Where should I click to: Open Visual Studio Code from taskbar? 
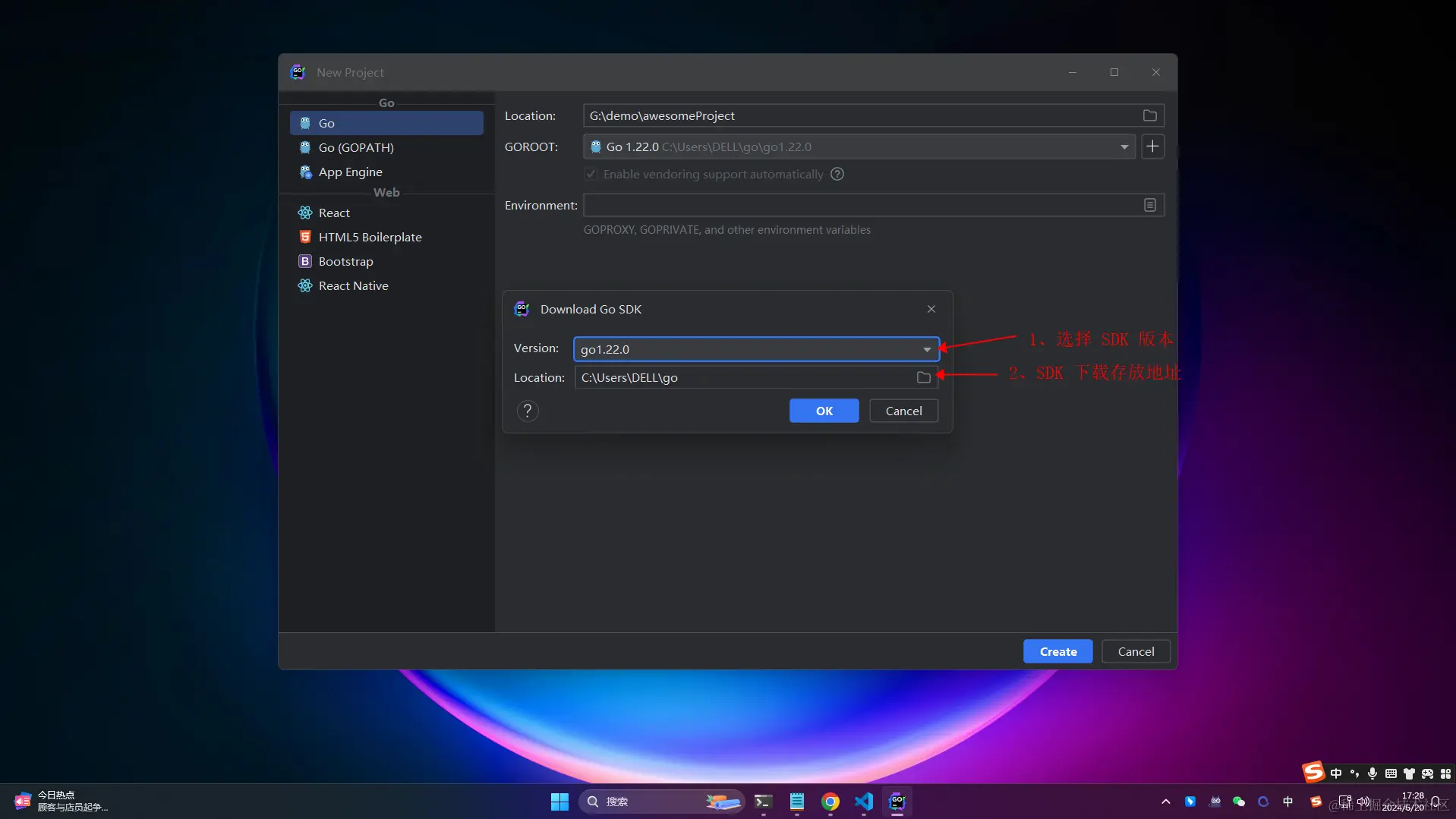863,802
